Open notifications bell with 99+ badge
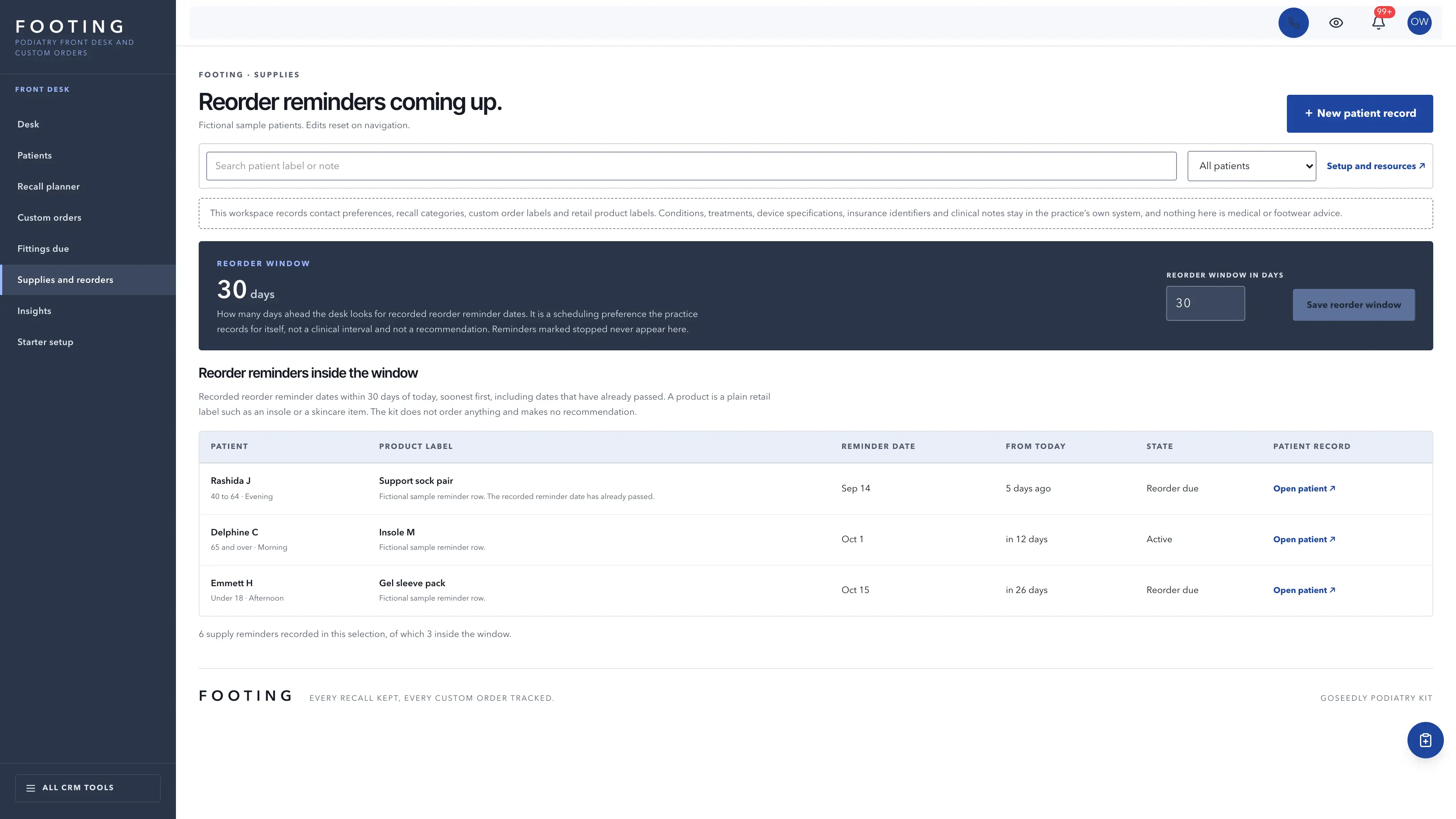Image resolution: width=1456 pixels, height=819 pixels. [x=1379, y=23]
